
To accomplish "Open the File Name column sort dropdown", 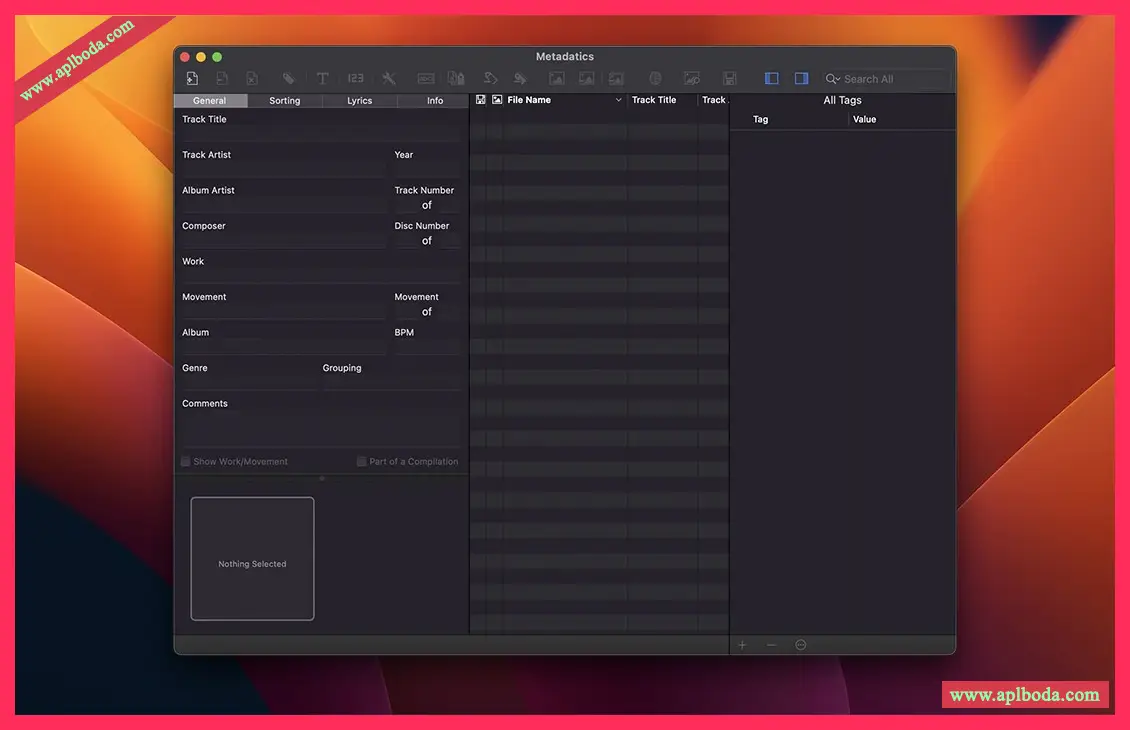I will [x=618, y=100].
